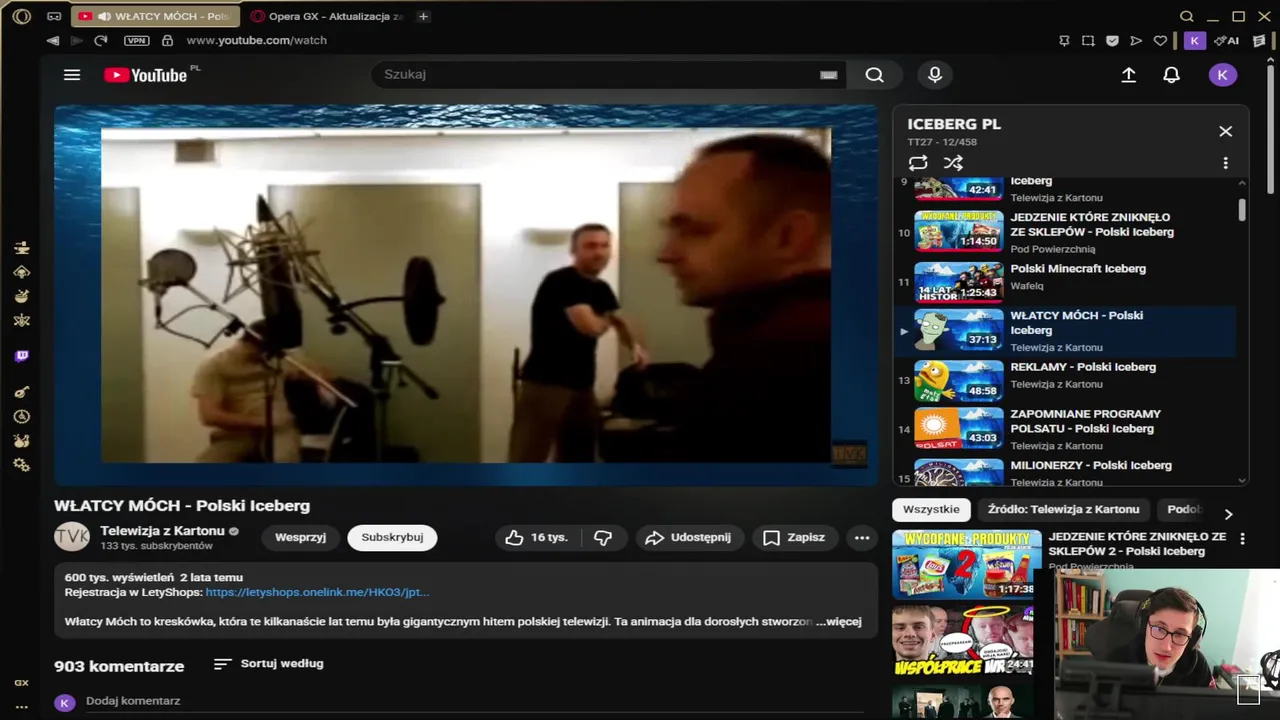Open the Telewizja z Kartonu channel name

point(162,531)
